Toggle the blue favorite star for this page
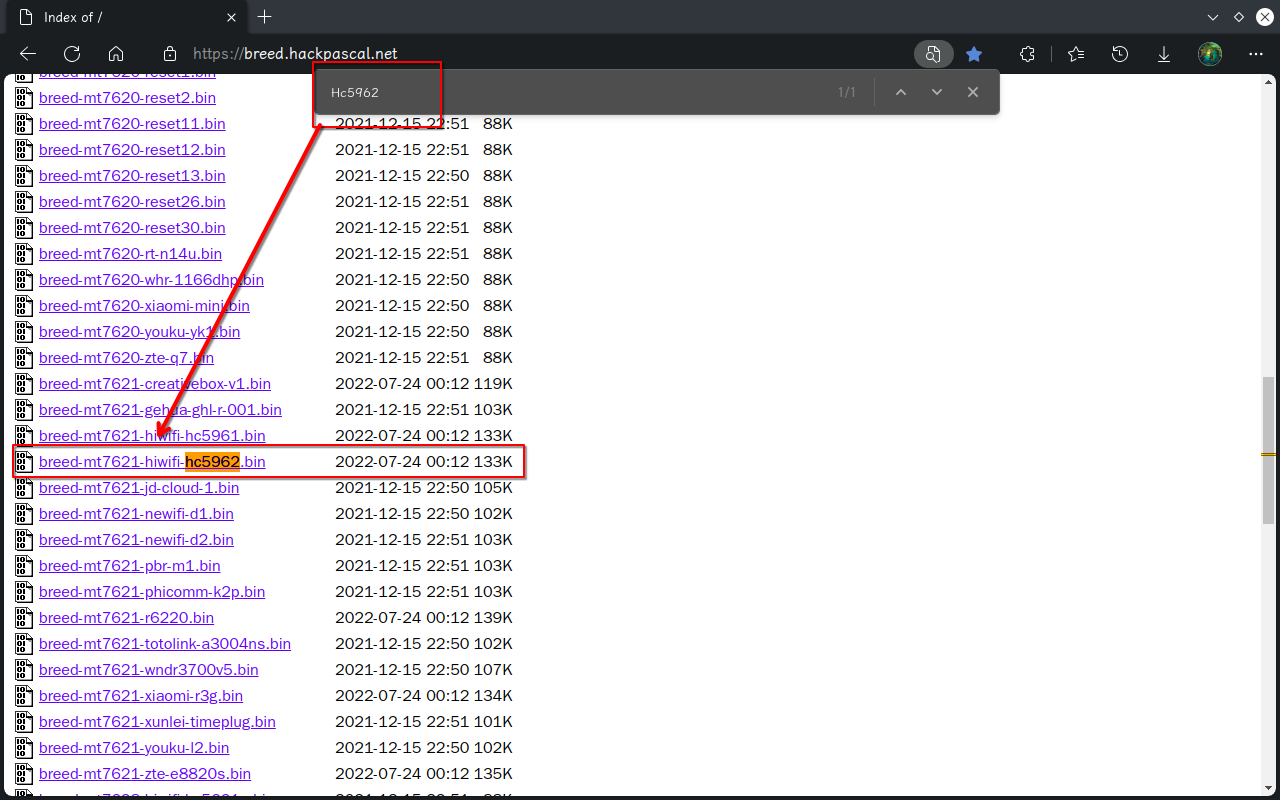Screen dimensions: 1280x800 [x=974, y=54]
